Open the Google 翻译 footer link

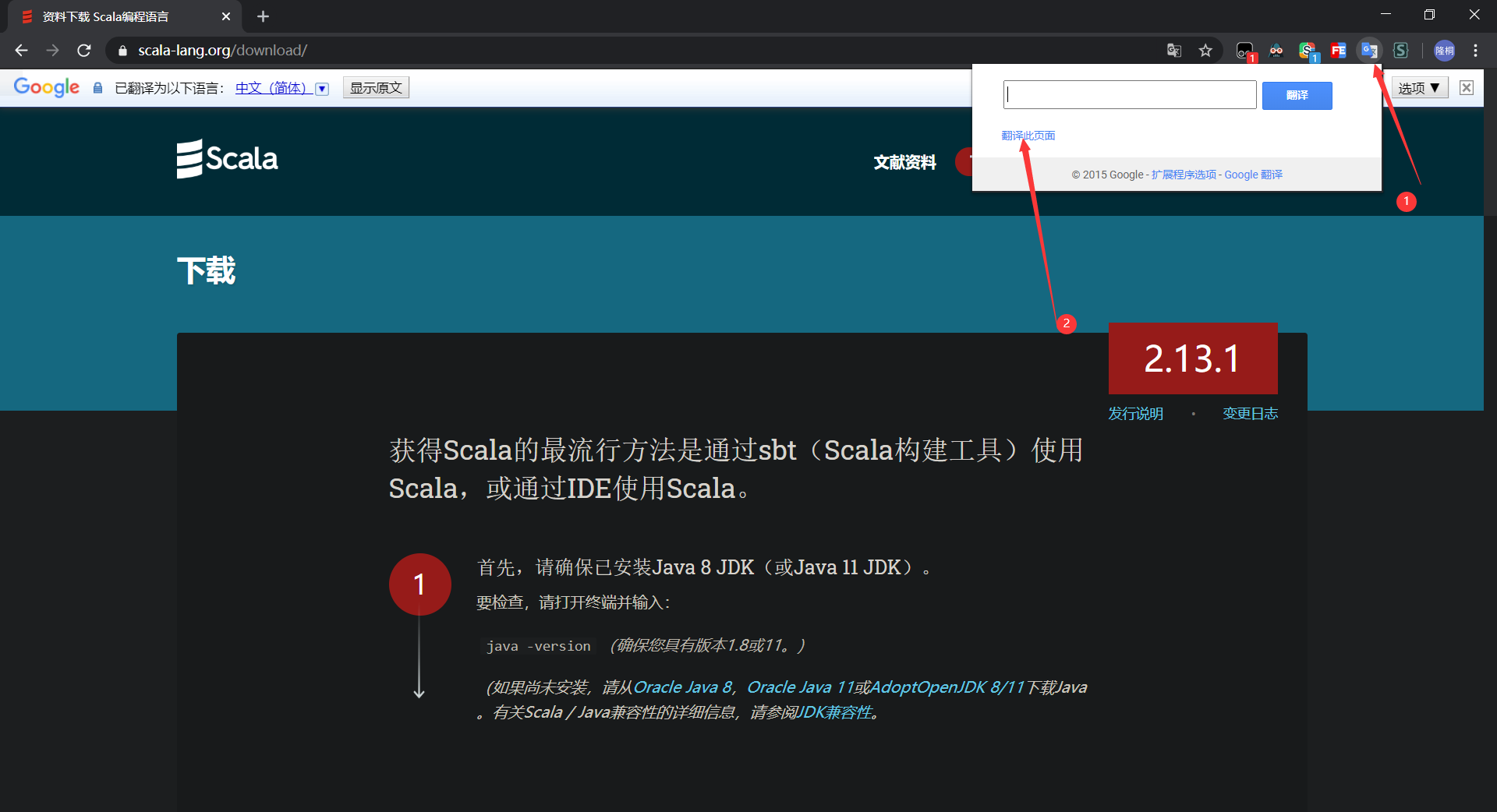1253,175
